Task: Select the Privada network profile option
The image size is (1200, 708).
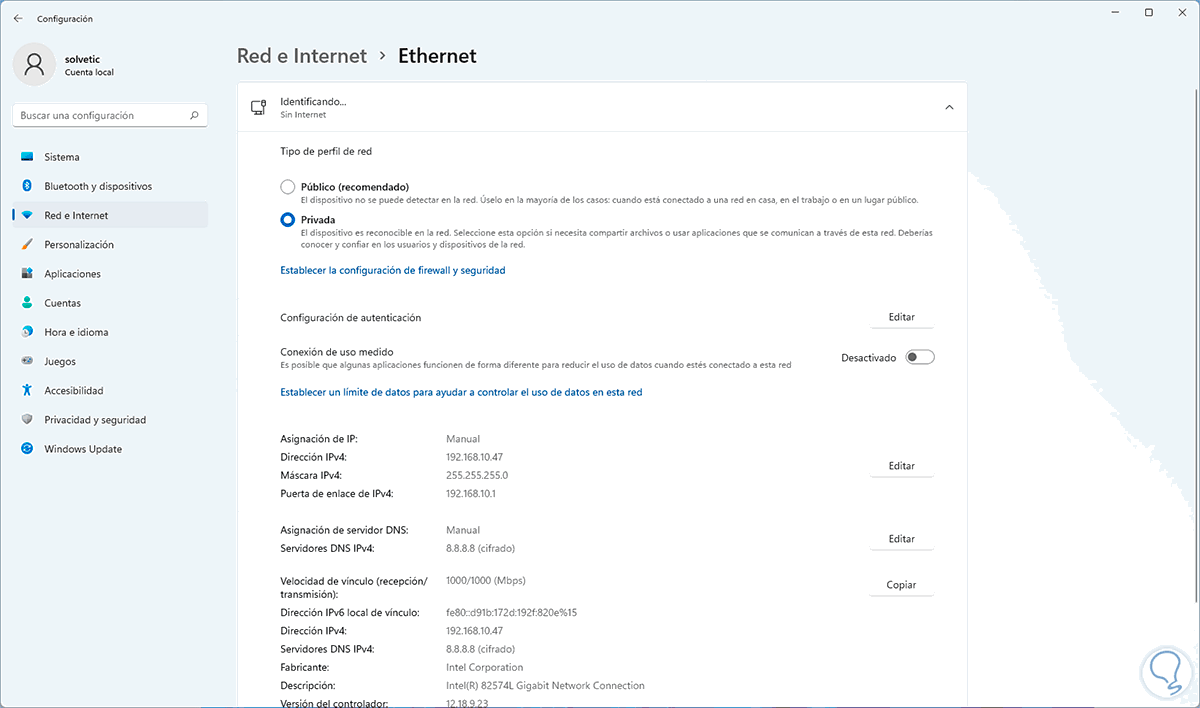Action: (288, 219)
